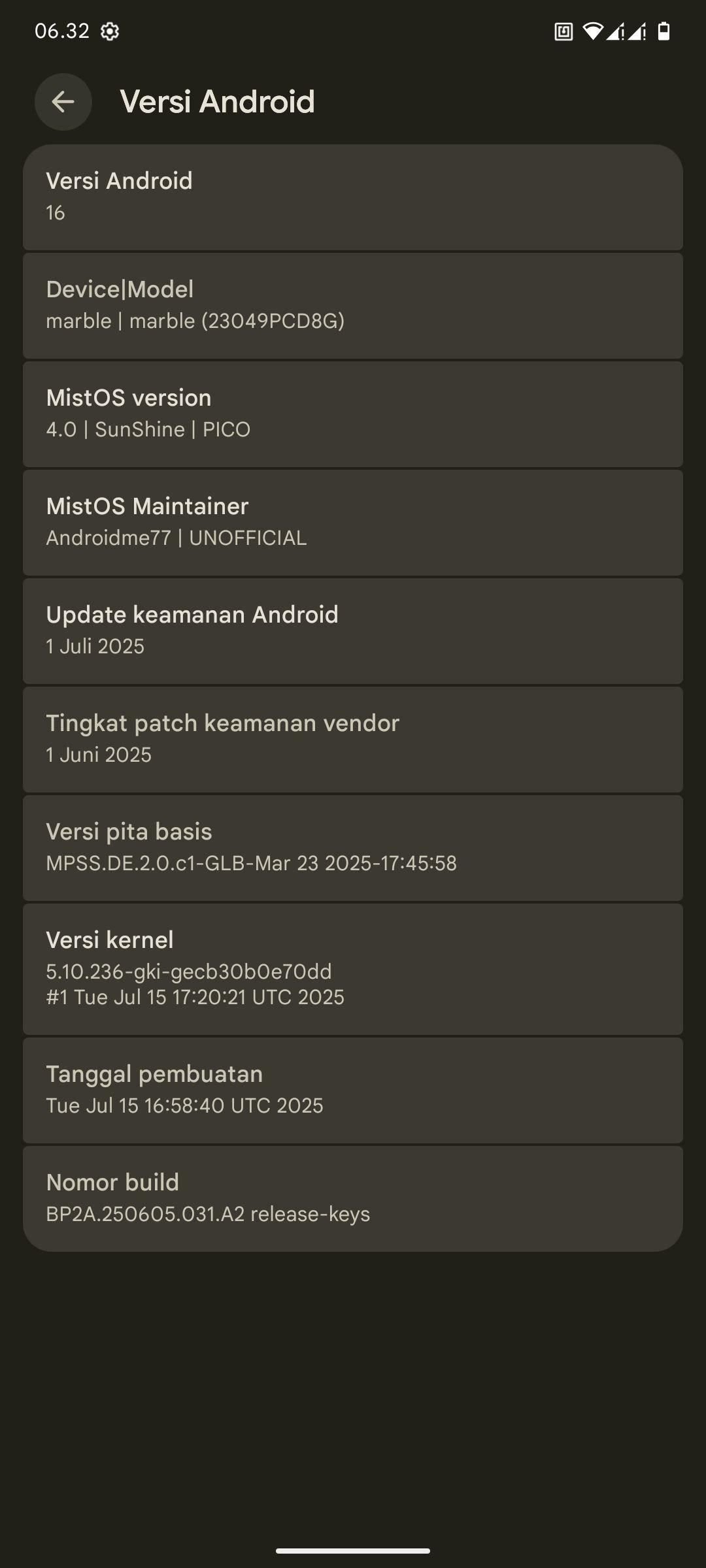Tap the Wi-Fi signal icon
Image resolution: width=706 pixels, height=1568 pixels.
point(593,31)
